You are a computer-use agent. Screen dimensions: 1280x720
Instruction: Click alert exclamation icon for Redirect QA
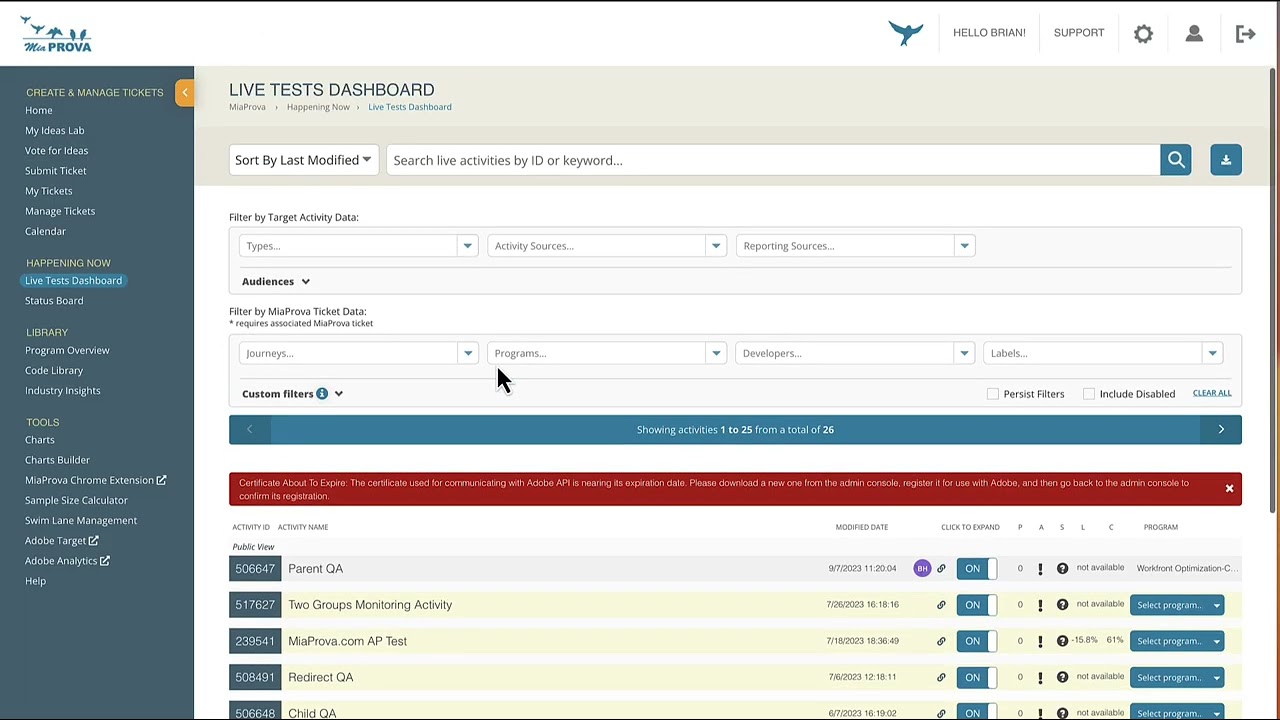pyautogui.click(x=1040, y=677)
